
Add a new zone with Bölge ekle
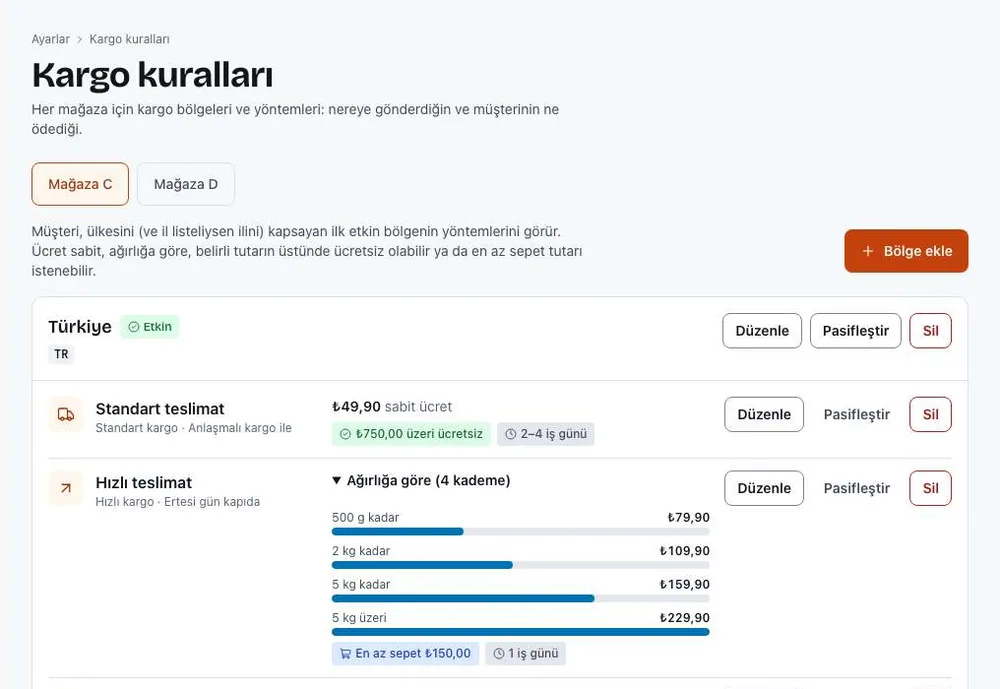tap(906, 251)
